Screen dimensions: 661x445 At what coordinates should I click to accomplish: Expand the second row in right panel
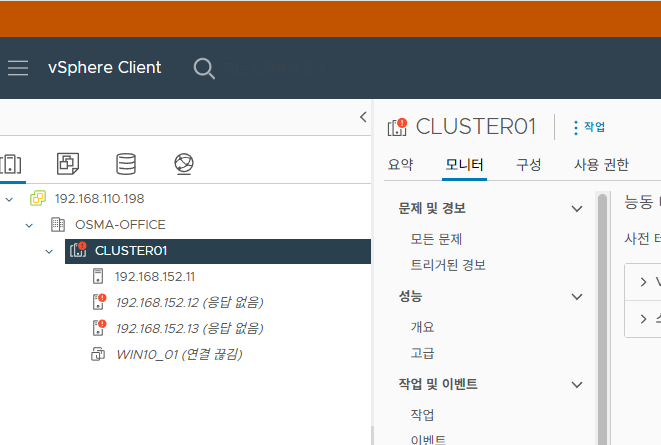[x=643, y=319]
